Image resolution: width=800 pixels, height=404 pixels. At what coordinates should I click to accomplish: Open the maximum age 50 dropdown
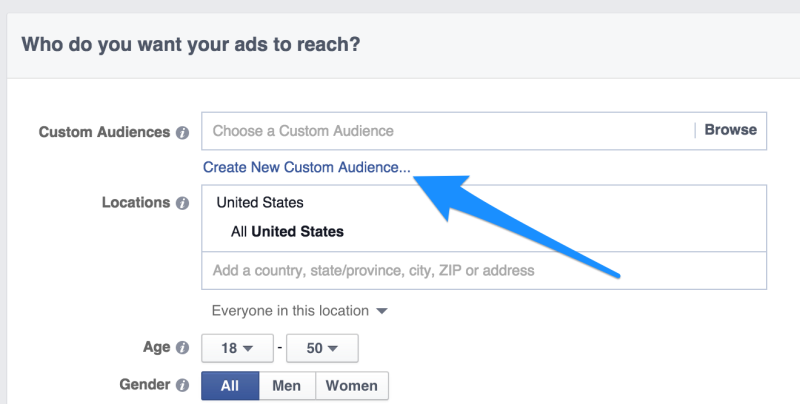click(x=322, y=348)
